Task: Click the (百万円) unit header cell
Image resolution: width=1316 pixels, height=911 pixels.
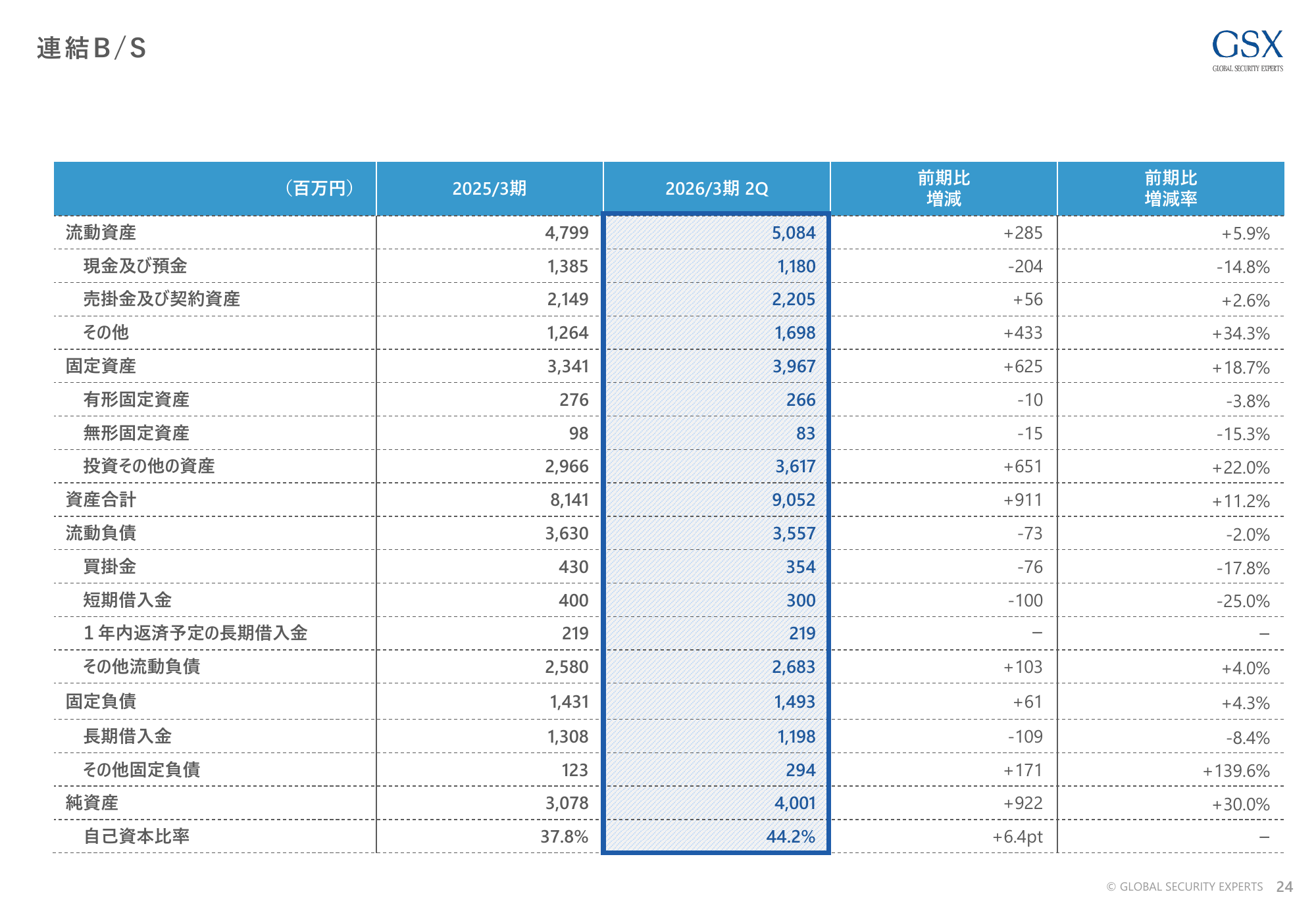Action: [320, 189]
